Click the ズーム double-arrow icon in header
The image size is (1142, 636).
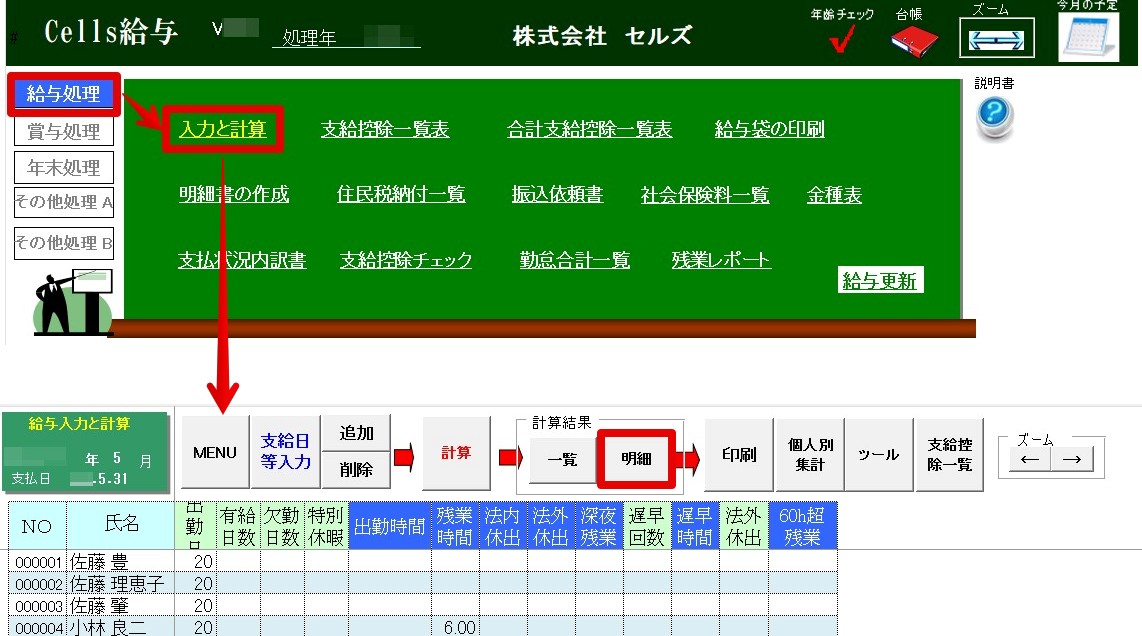tap(996, 38)
